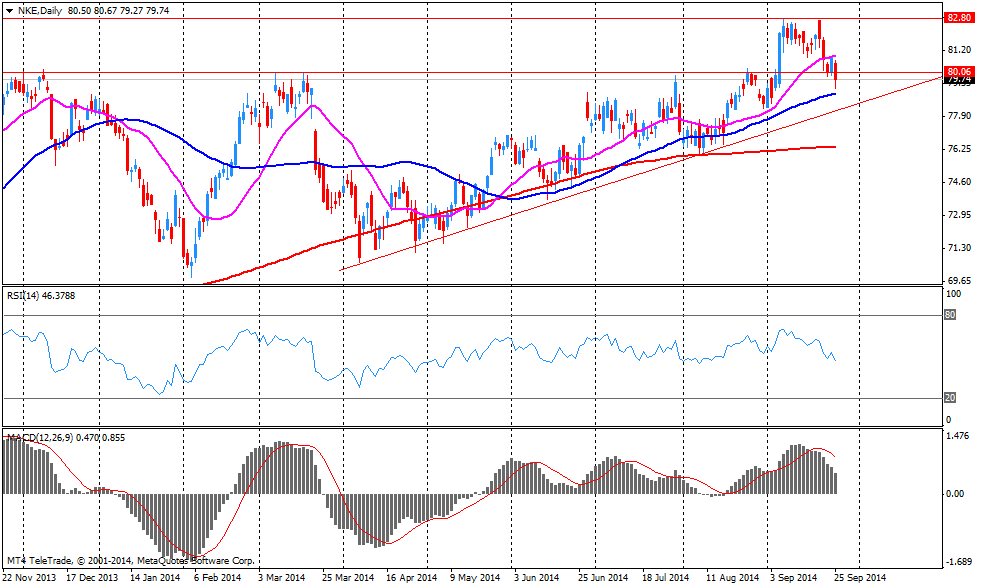982x586 pixels.
Task: Click the 20 level marker on RSI scale
Action: 949,398
